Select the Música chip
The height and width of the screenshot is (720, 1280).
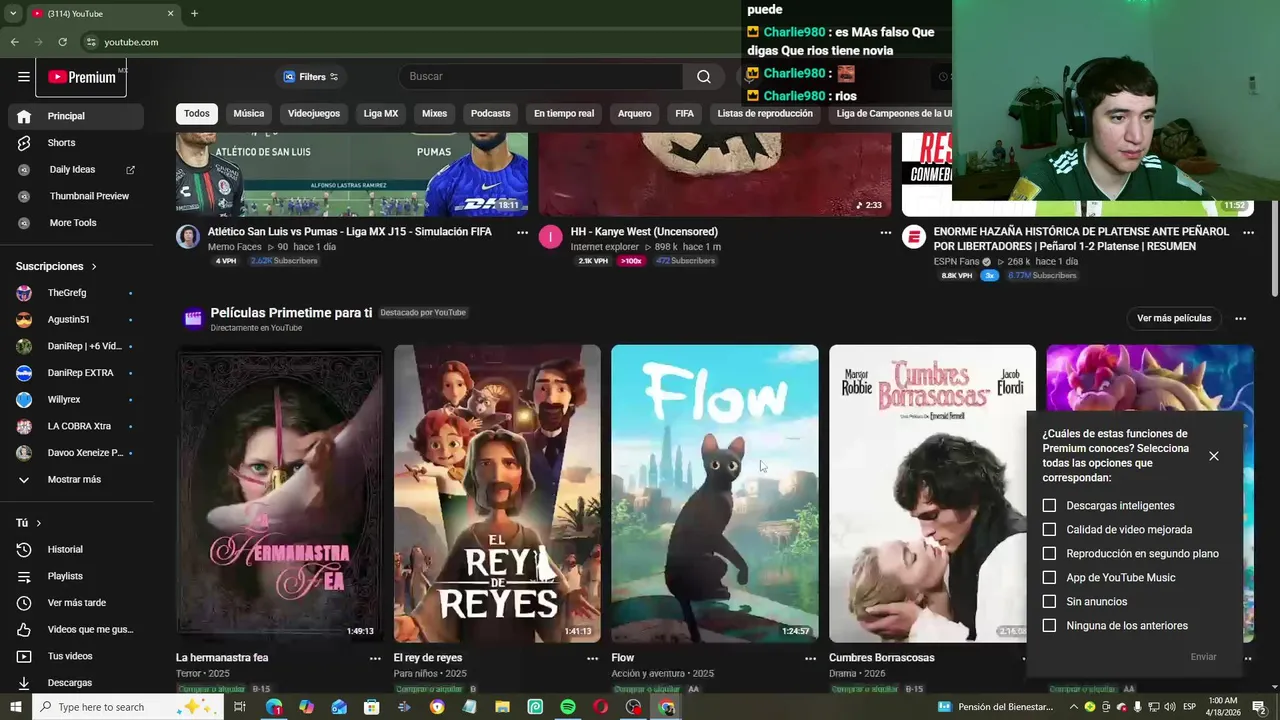249,114
